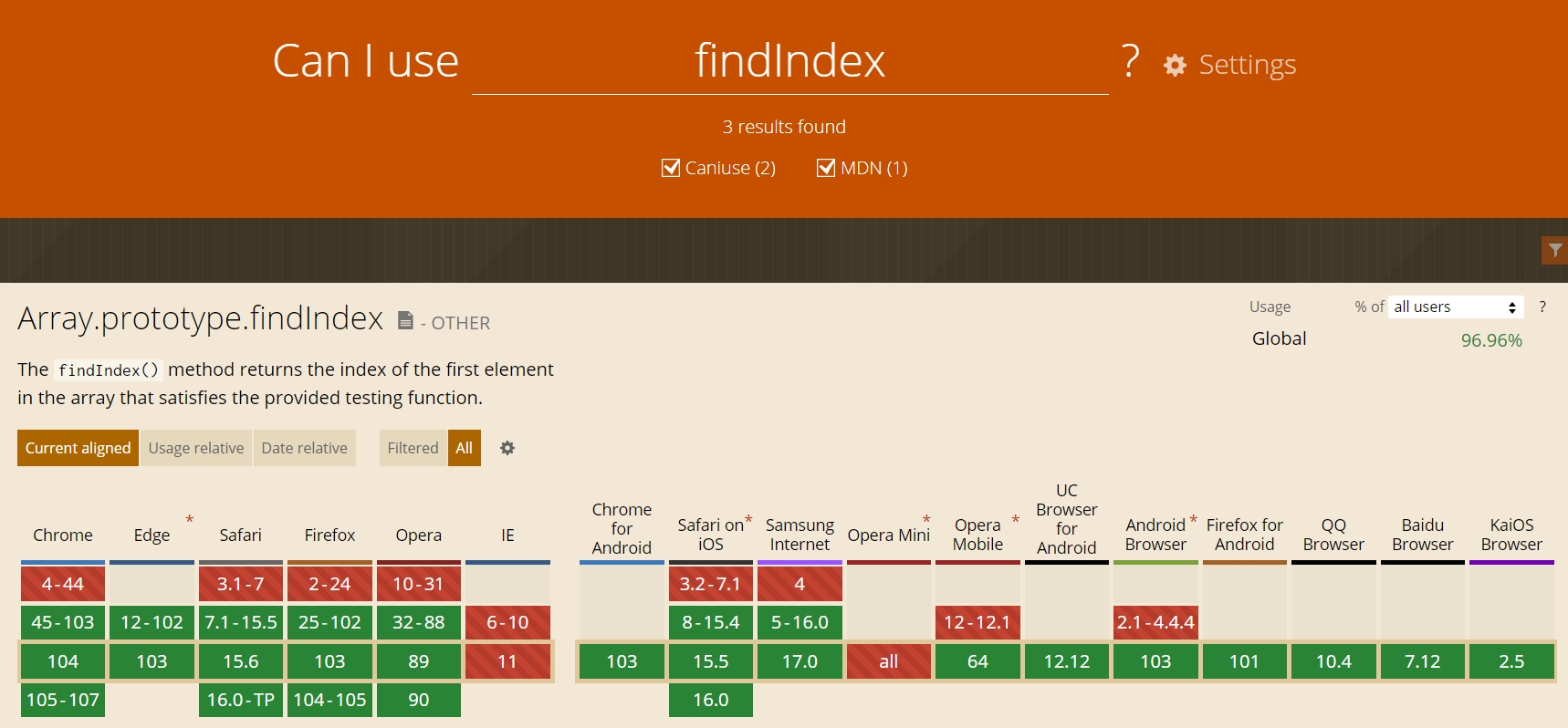The height and width of the screenshot is (728, 1568).
Task: Toggle the MDN (1) checkbox
Action: point(826,168)
